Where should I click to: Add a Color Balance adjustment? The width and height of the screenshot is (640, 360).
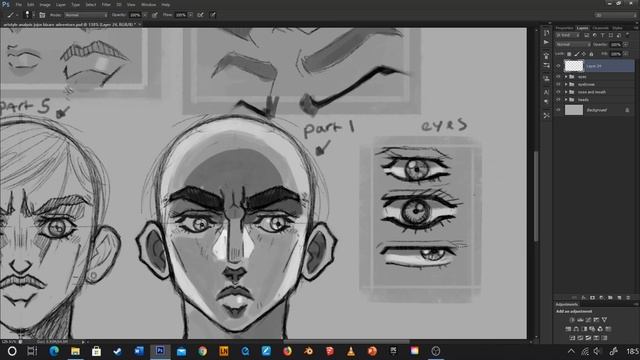point(576,329)
